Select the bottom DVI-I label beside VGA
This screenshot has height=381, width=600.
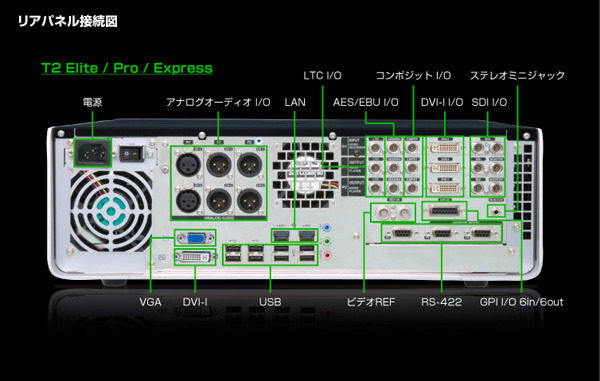[x=195, y=302]
